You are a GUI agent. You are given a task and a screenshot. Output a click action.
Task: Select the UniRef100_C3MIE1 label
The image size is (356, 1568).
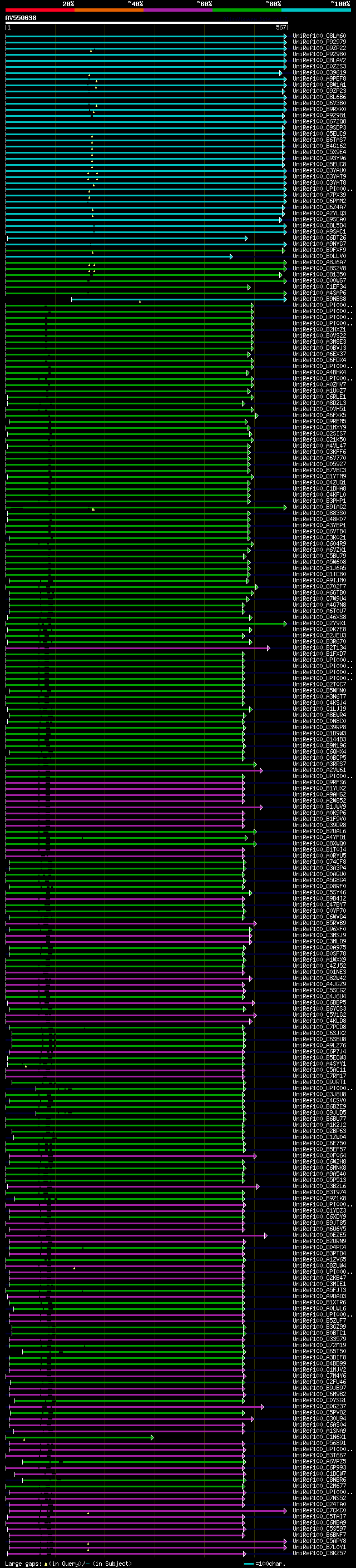(x=319, y=1284)
